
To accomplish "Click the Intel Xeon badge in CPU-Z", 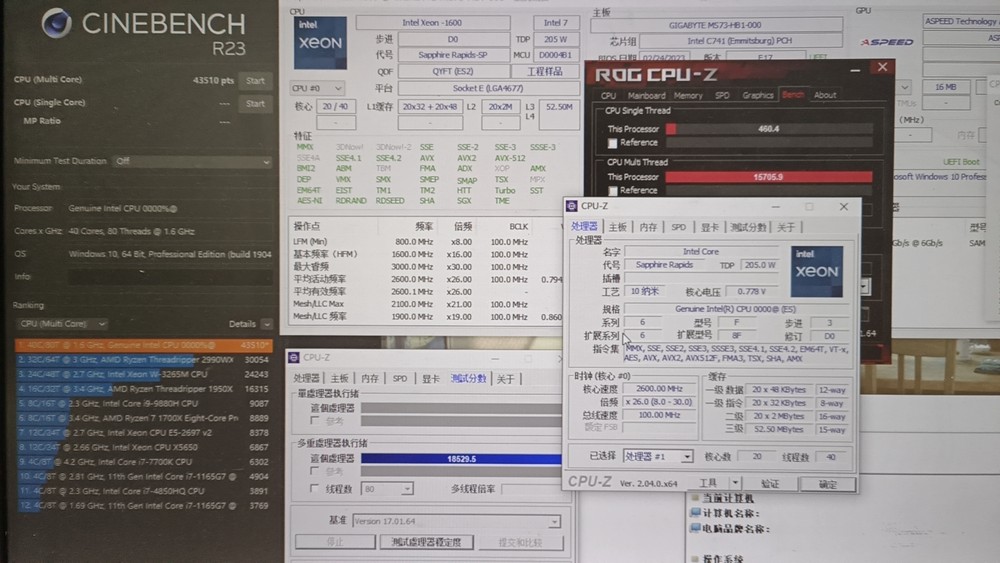I will click(816, 272).
